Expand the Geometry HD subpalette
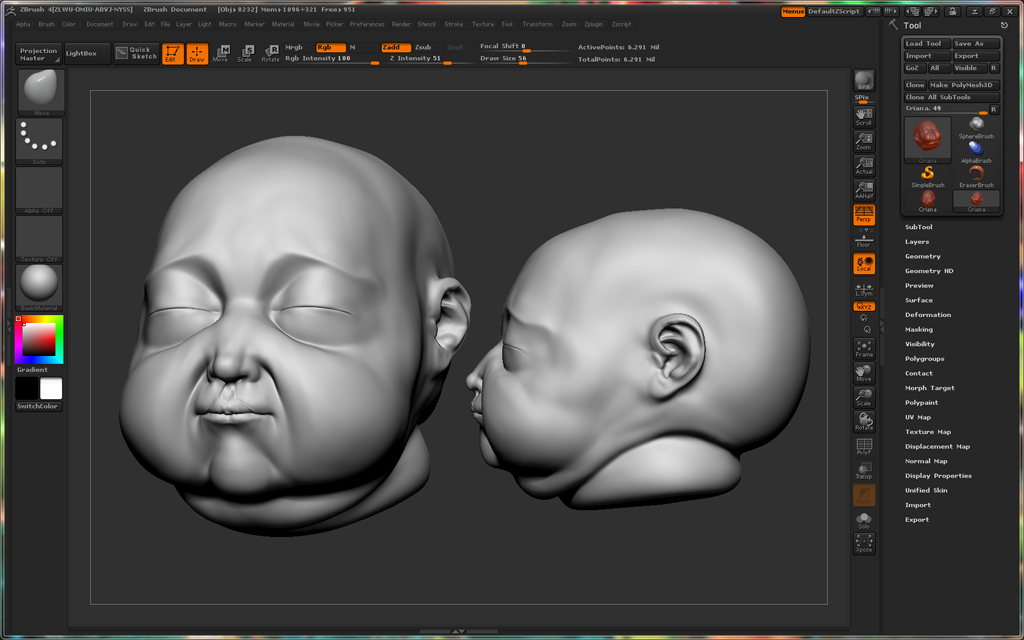1024x640 pixels. point(929,271)
